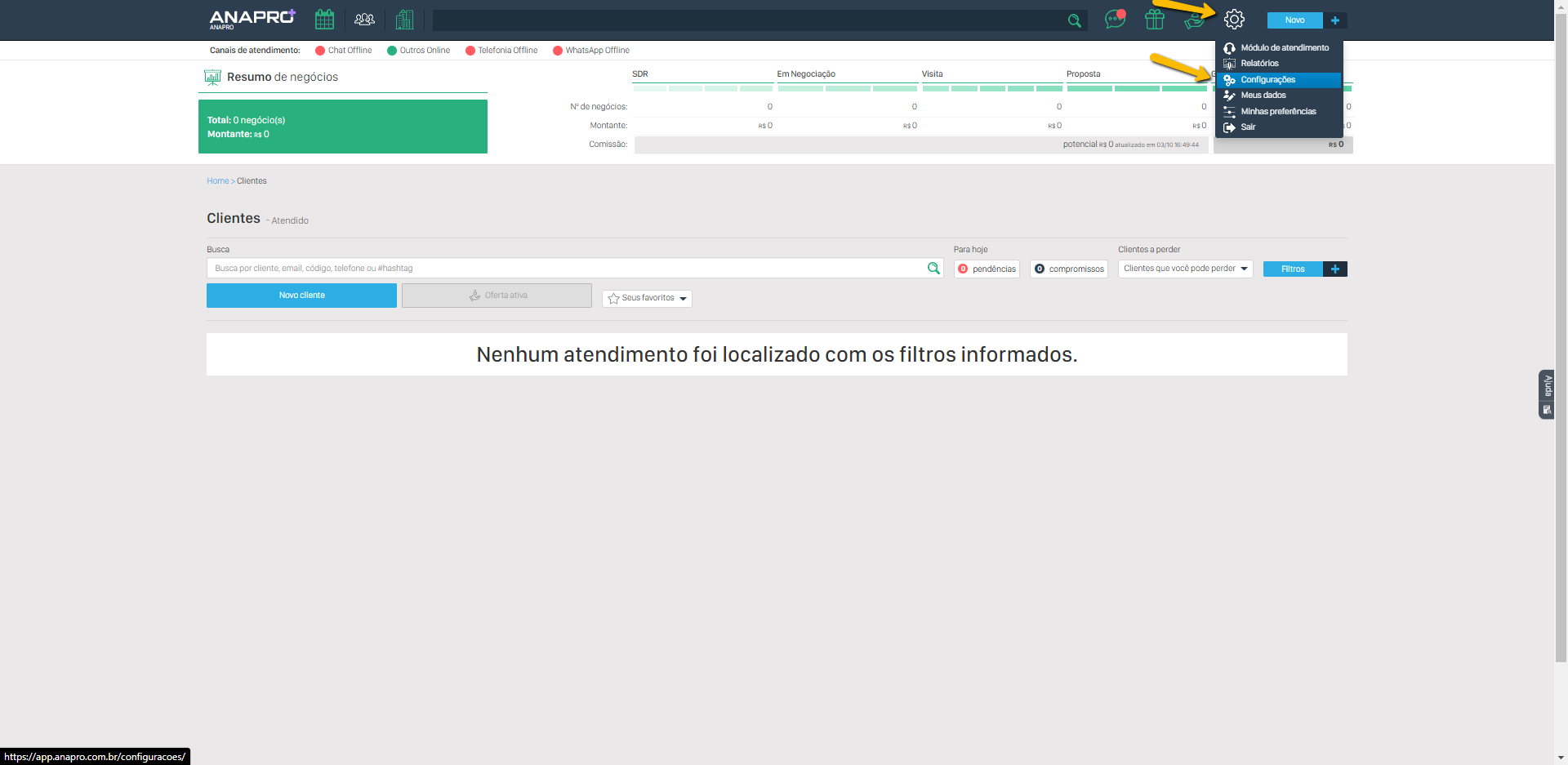Toggle Outros Online channel status

(418, 51)
